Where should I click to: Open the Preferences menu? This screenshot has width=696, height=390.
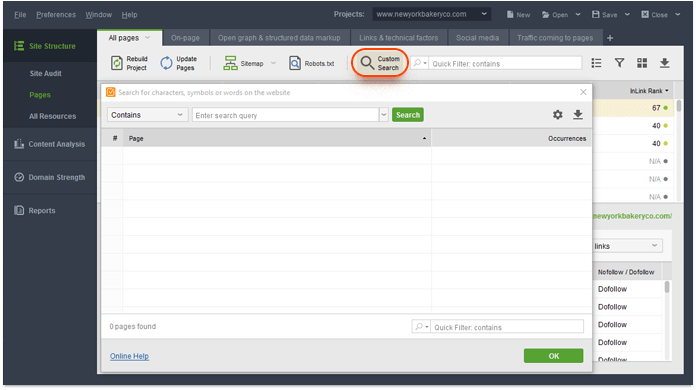tap(56, 15)
